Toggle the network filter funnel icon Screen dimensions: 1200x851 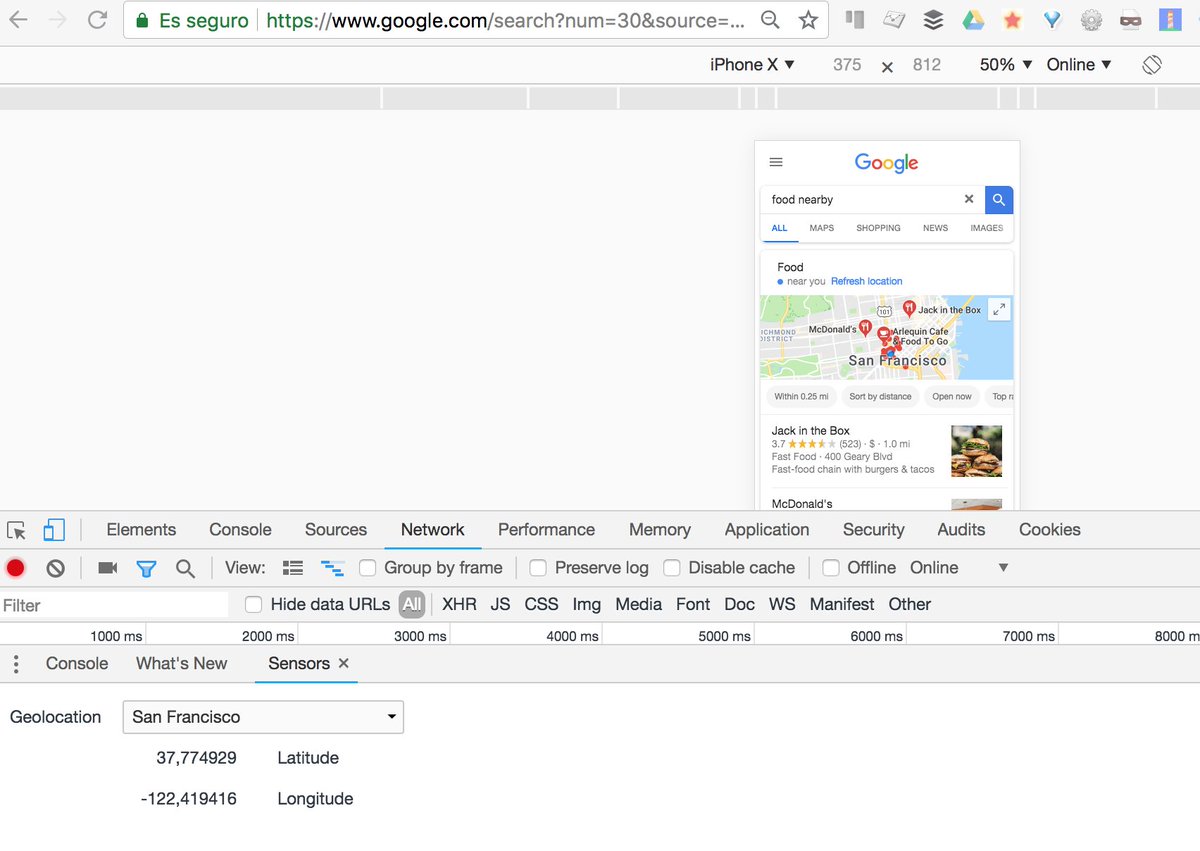tap(146, 568)
